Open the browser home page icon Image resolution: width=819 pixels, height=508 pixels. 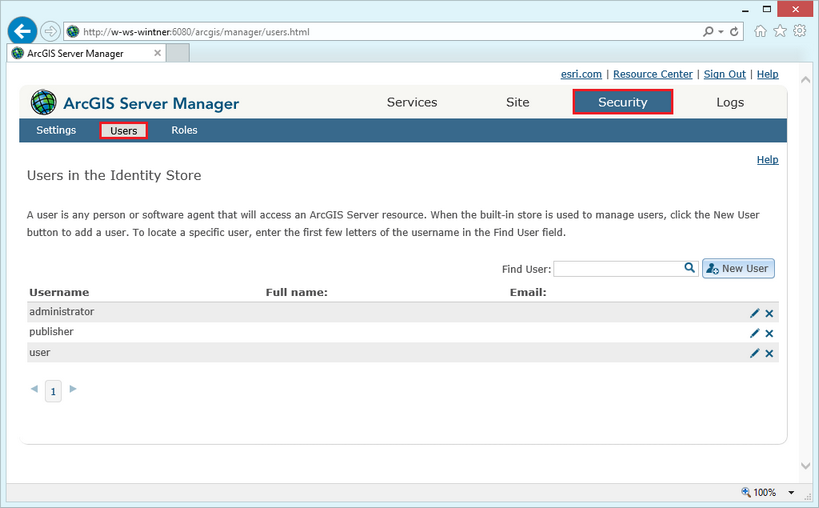tap(760, 31)
